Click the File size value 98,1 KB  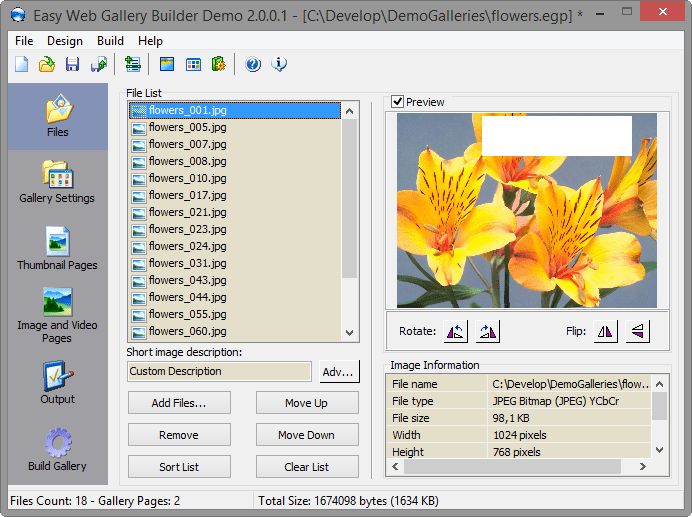click(x=511, y=418)
